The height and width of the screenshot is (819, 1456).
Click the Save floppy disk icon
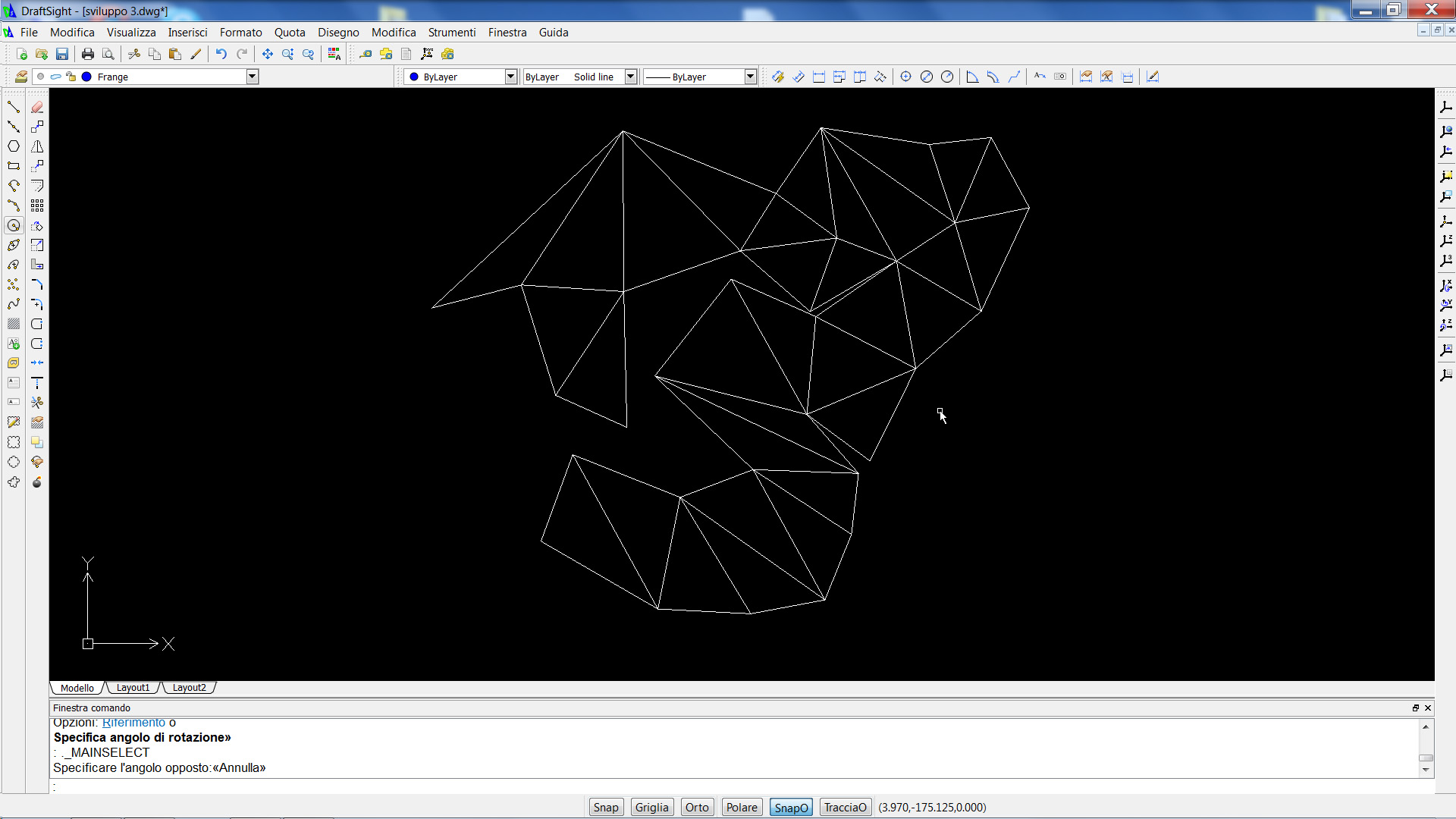tap(62, 54)
